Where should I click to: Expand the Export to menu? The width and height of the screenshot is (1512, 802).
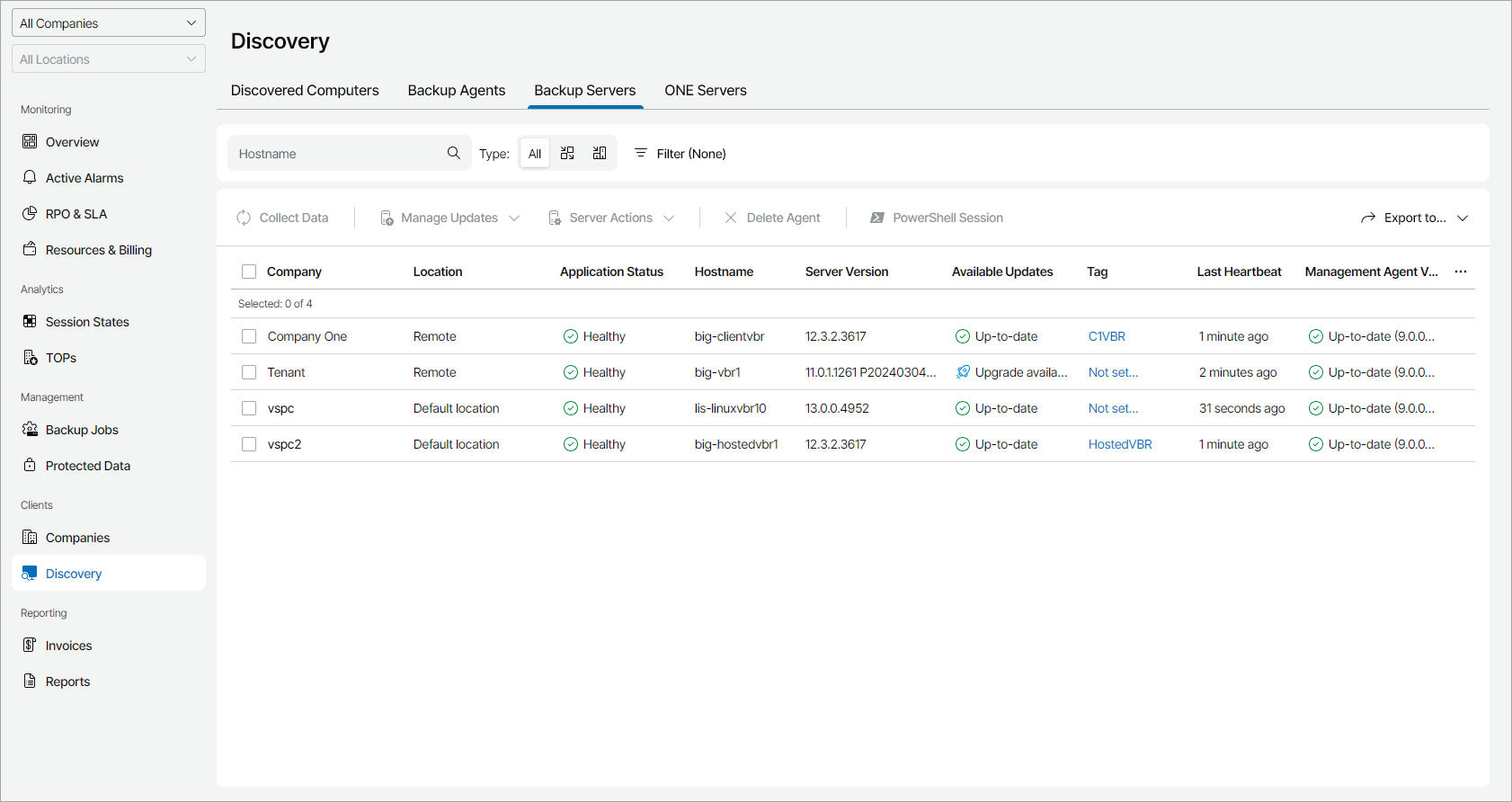pyautogui.click(x=1414, y=218)
